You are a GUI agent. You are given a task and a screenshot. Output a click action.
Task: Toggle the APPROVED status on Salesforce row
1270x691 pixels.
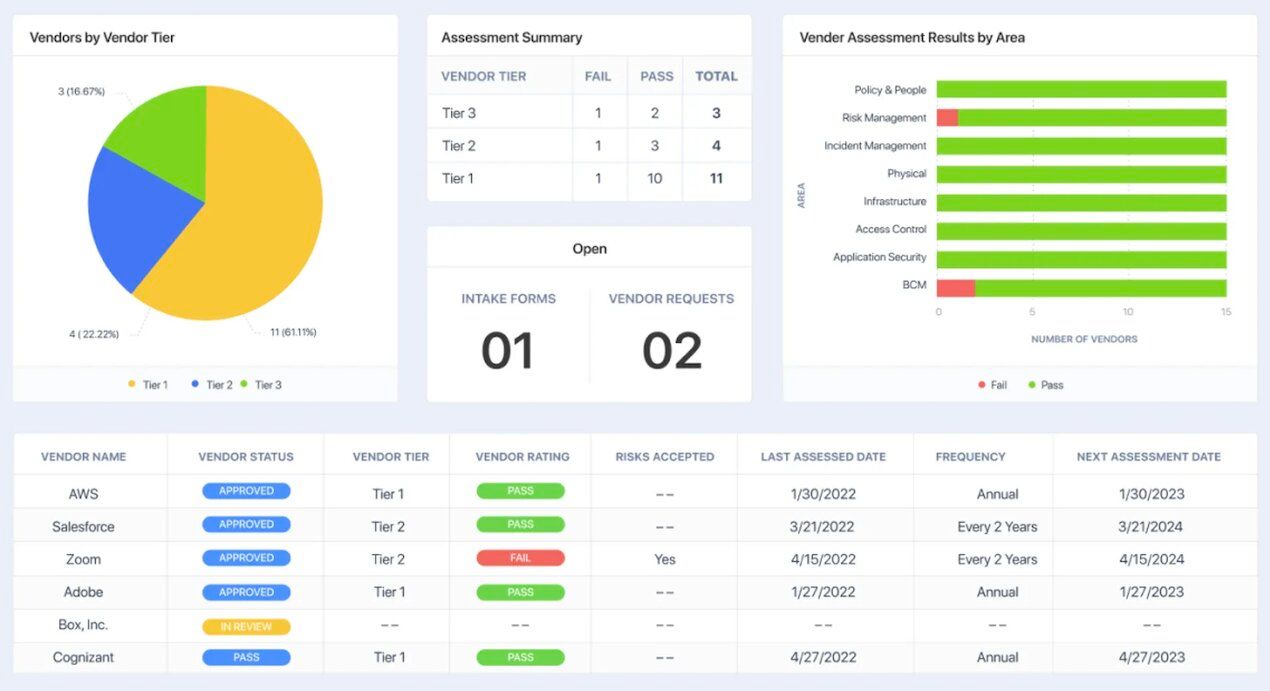pos(246,523)
